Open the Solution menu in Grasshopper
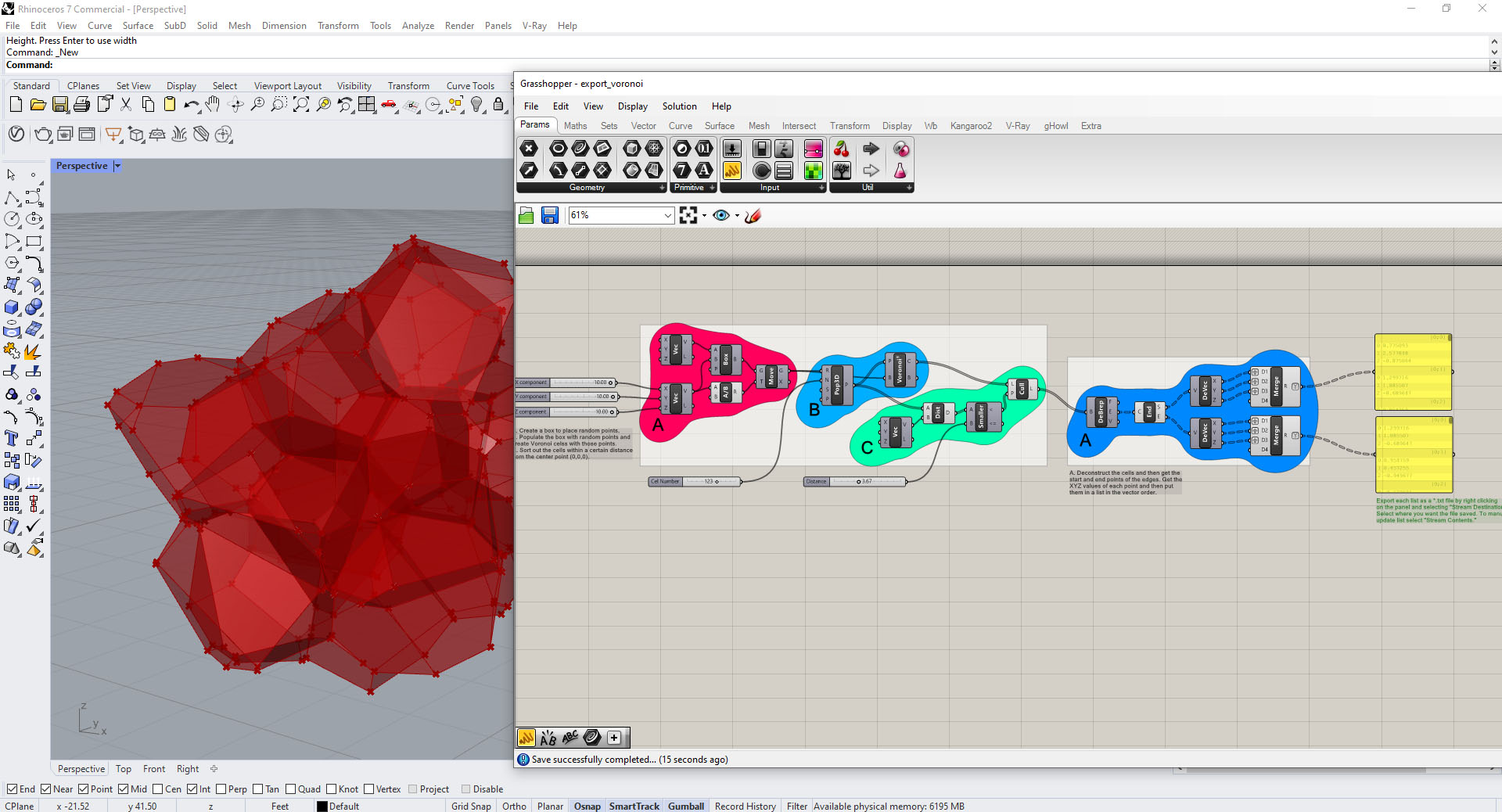 point(679,106)
